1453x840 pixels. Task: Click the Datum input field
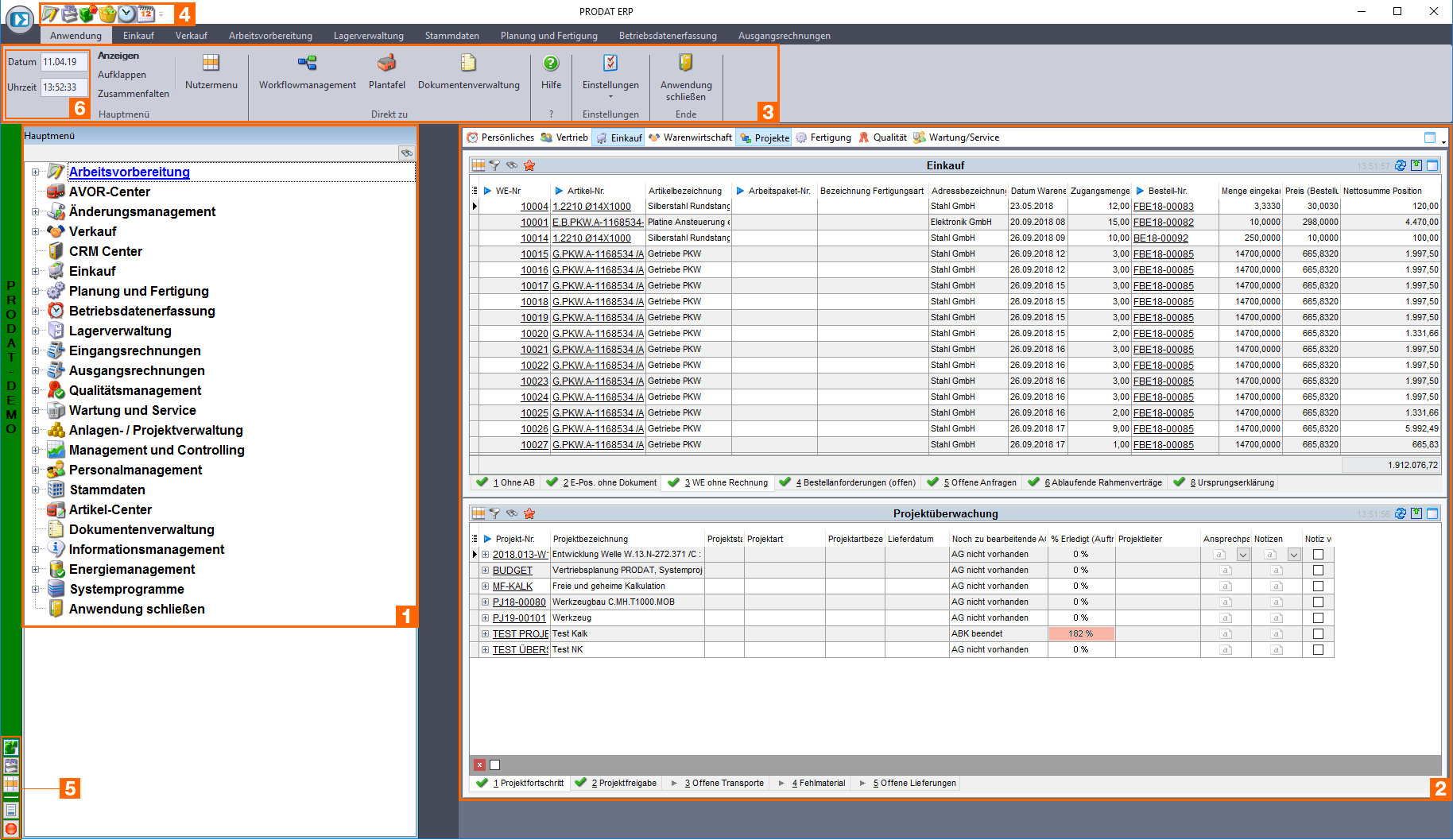tap(64, 62)
